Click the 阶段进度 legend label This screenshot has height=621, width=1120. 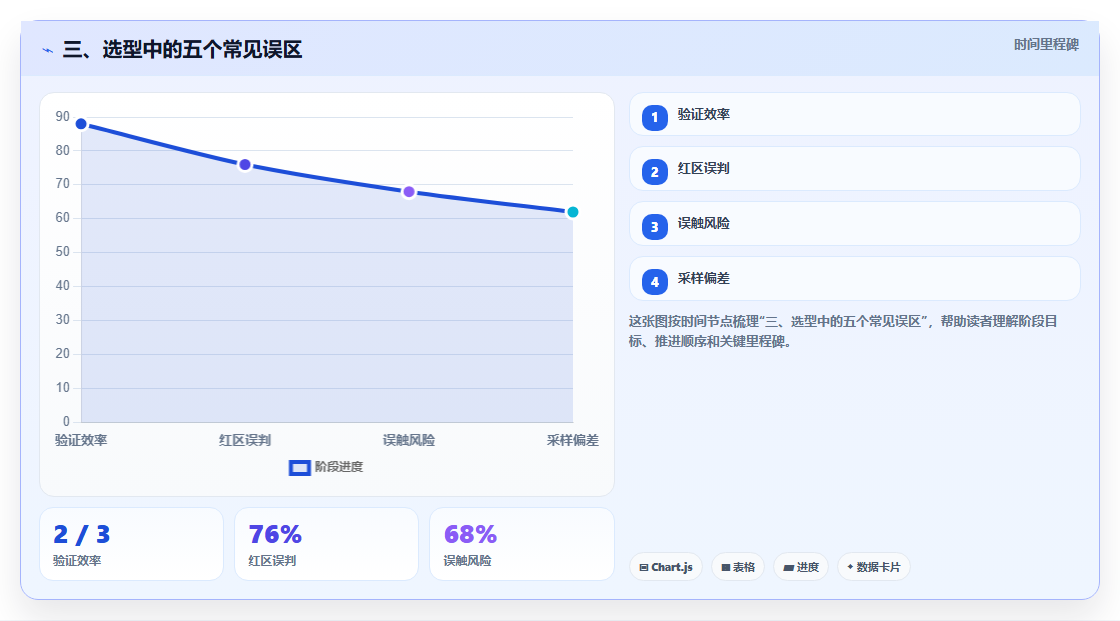tap(339, 467)
